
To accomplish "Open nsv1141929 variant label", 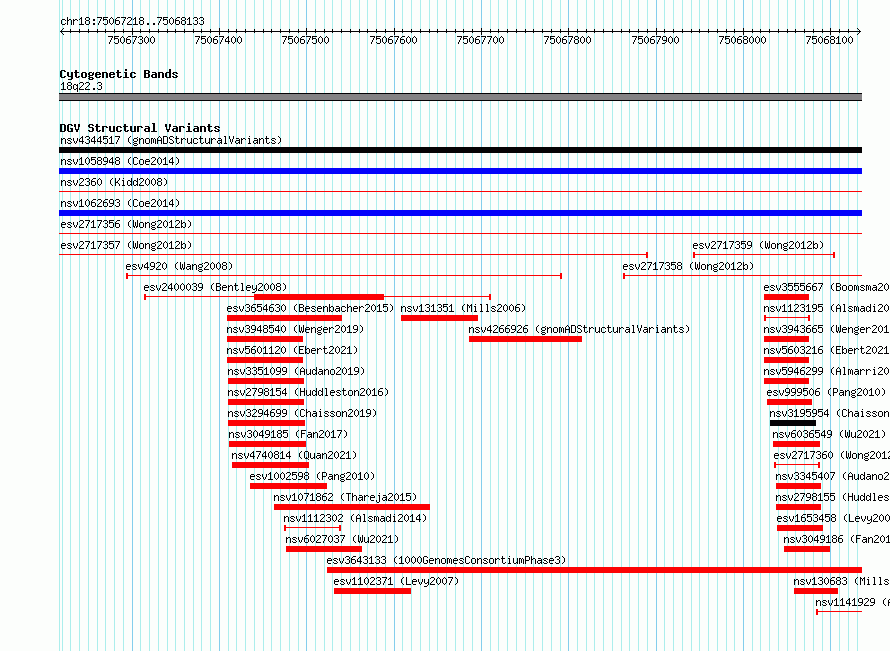I will click(853, 602).
